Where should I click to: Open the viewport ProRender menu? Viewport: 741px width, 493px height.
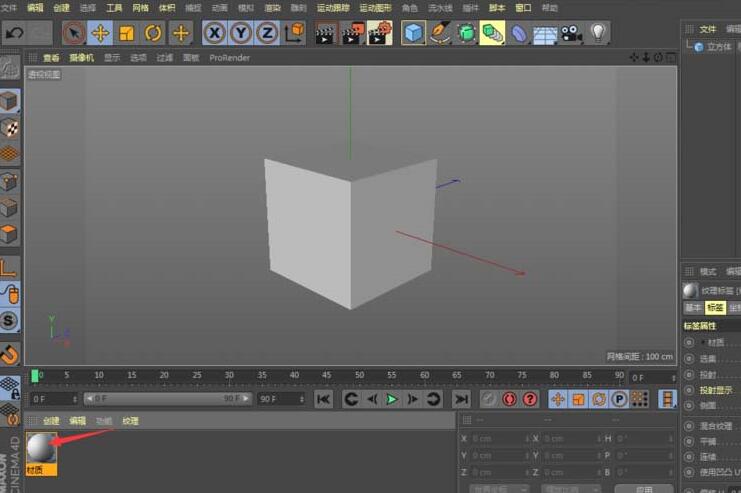coord(229,58)
